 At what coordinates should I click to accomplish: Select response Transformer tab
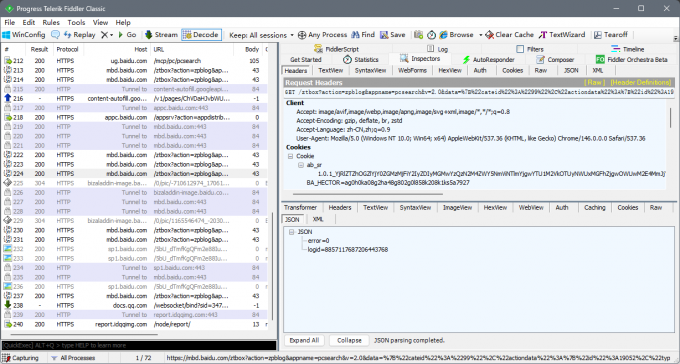[x=301, y=208]
